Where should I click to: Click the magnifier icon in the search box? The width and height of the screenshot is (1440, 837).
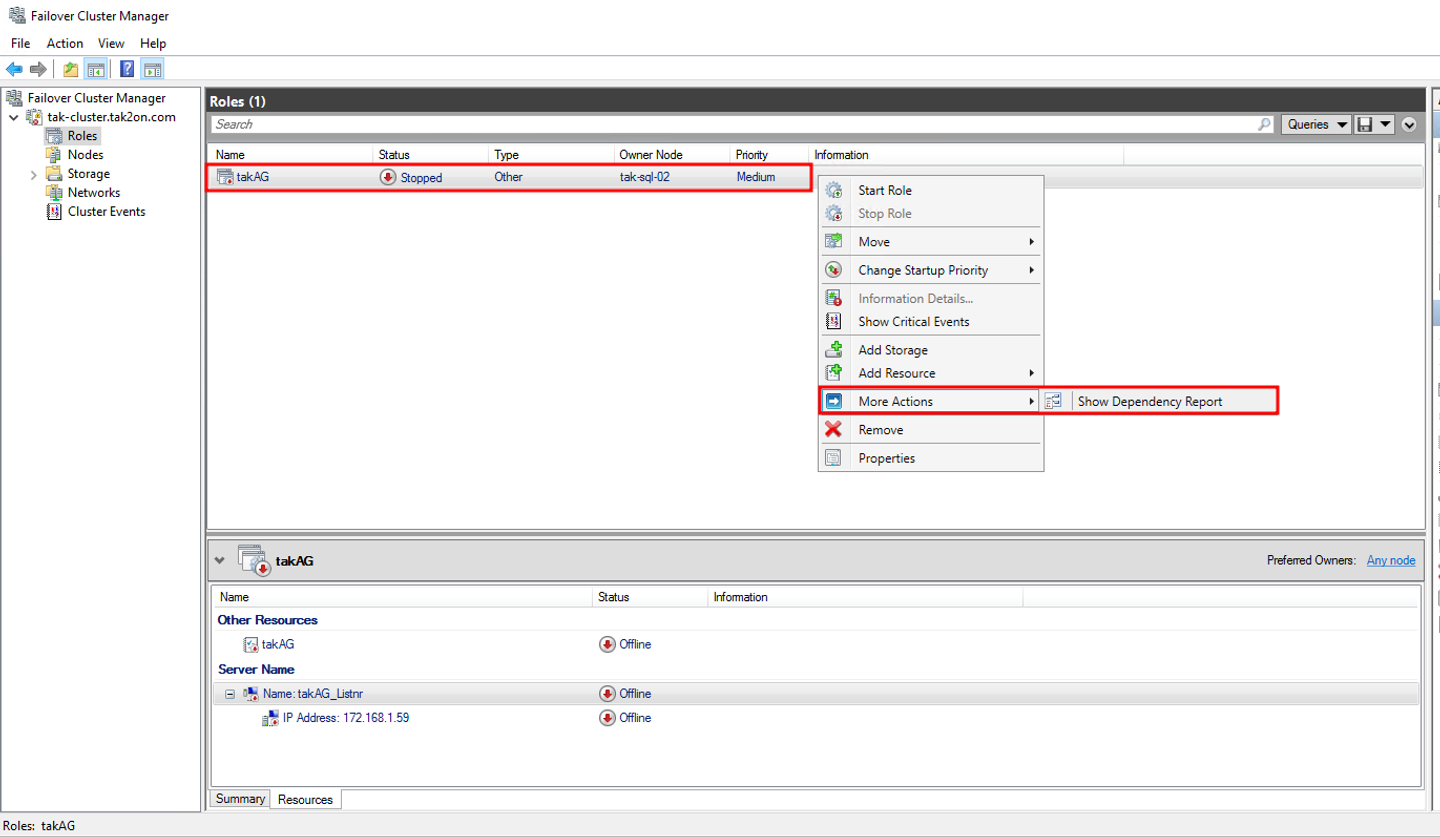click(x=1265, y=125)
